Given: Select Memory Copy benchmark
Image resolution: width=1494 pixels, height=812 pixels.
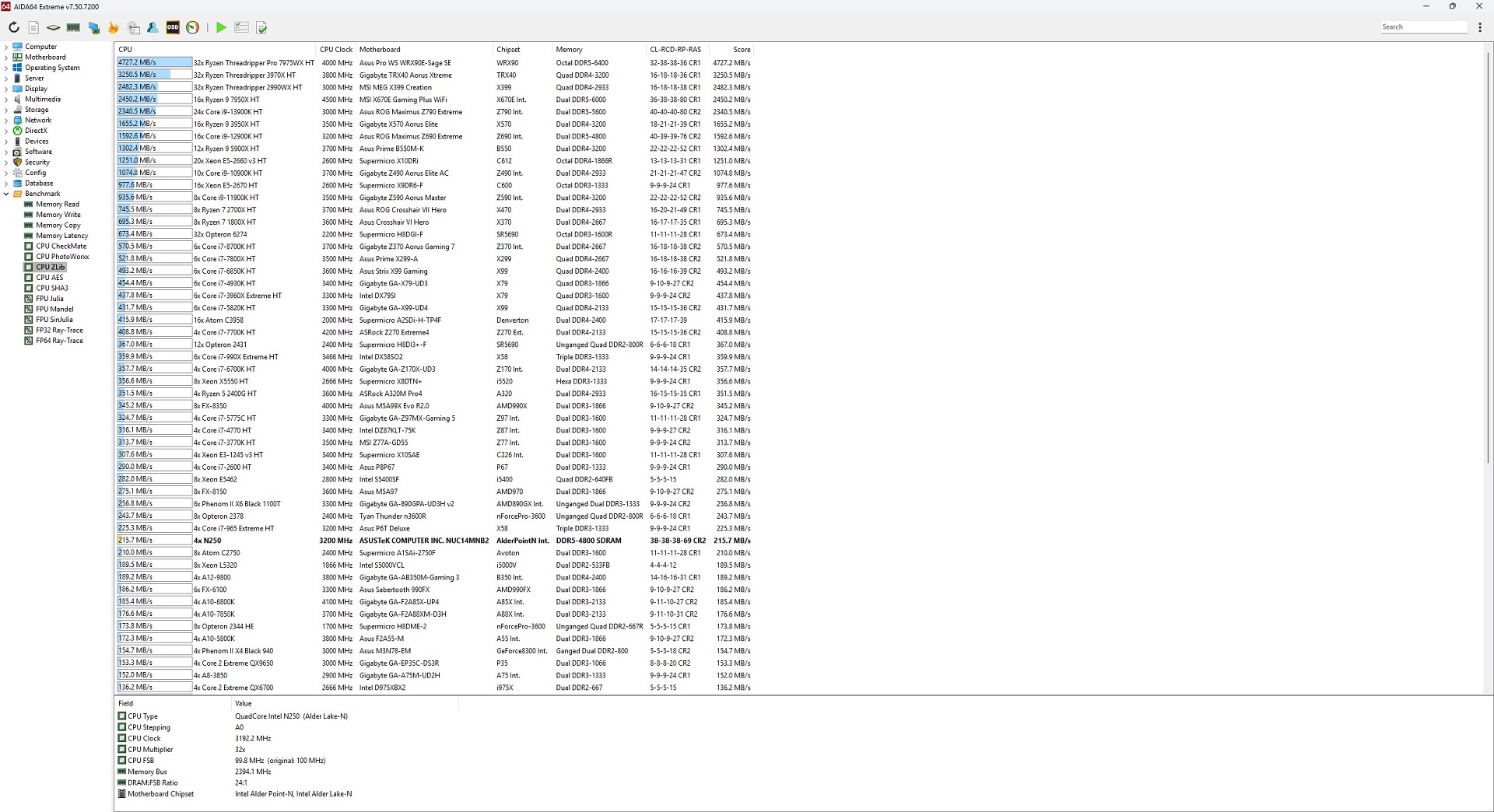Looking at the screenshot, I should [x=58, y=226].
